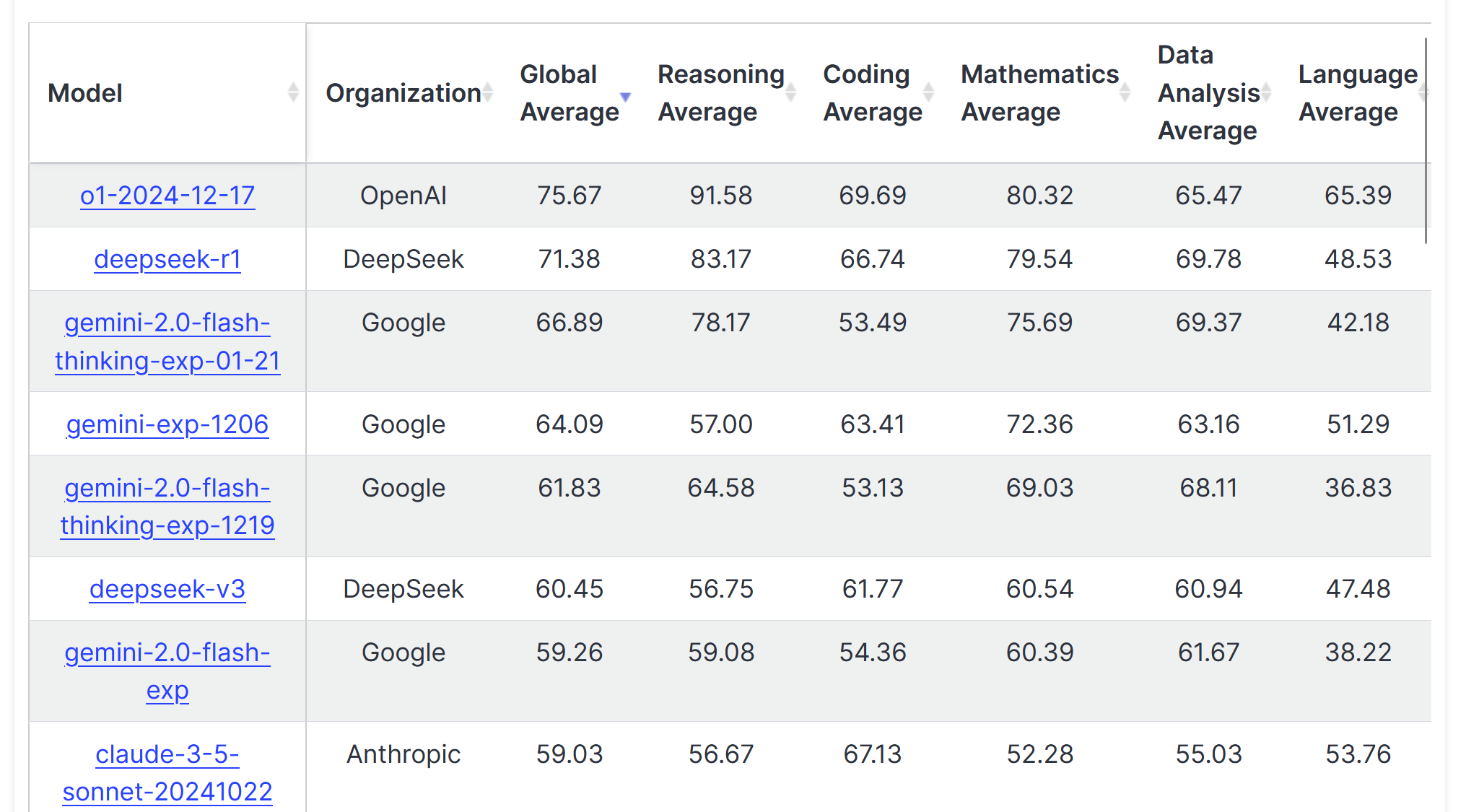Open gemini-2.0-flash-thinking-exp-1219 link

tap(167, 507)
